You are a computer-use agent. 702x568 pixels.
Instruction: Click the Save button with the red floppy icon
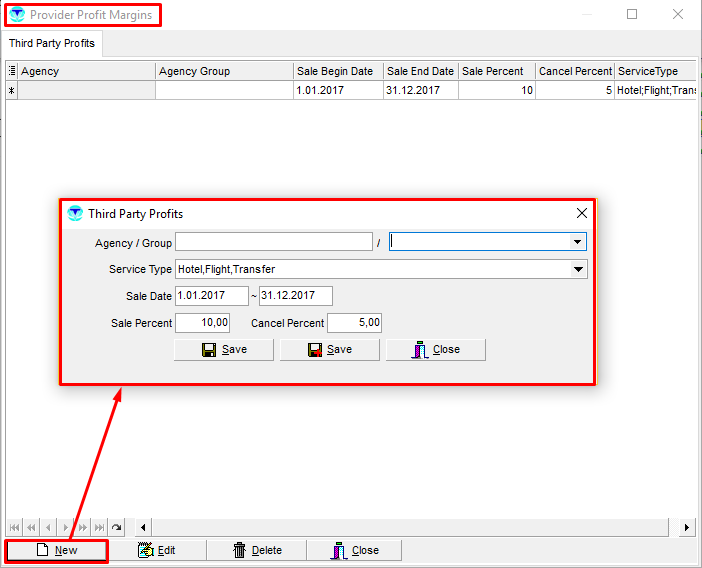click(329, 349)
